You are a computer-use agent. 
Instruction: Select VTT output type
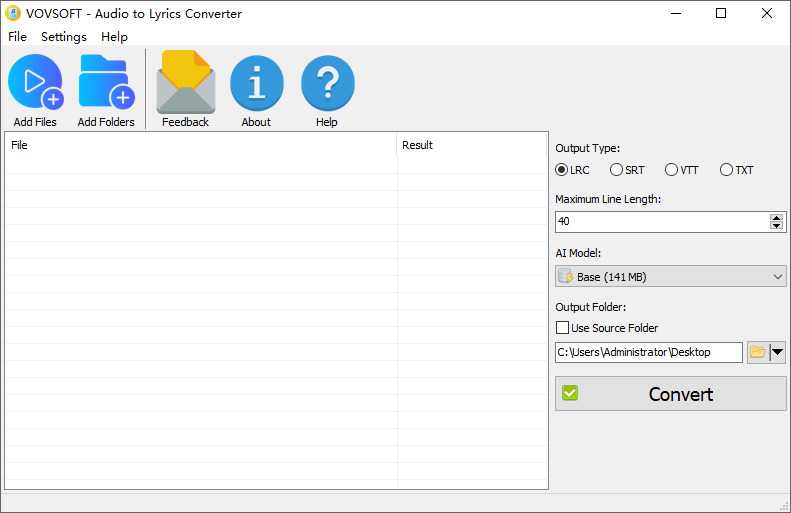point(671,170)
